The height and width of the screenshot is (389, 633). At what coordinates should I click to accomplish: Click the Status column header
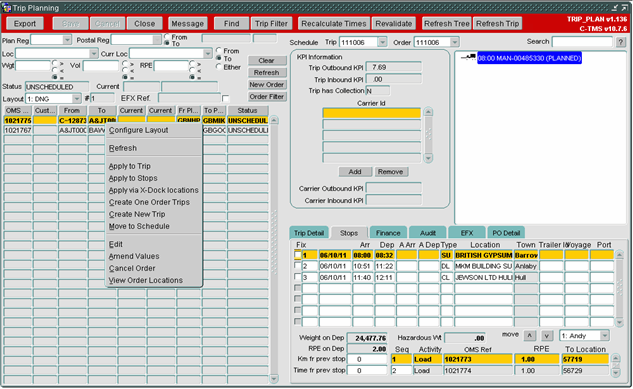pyautogui.click(x=247, y=110)
